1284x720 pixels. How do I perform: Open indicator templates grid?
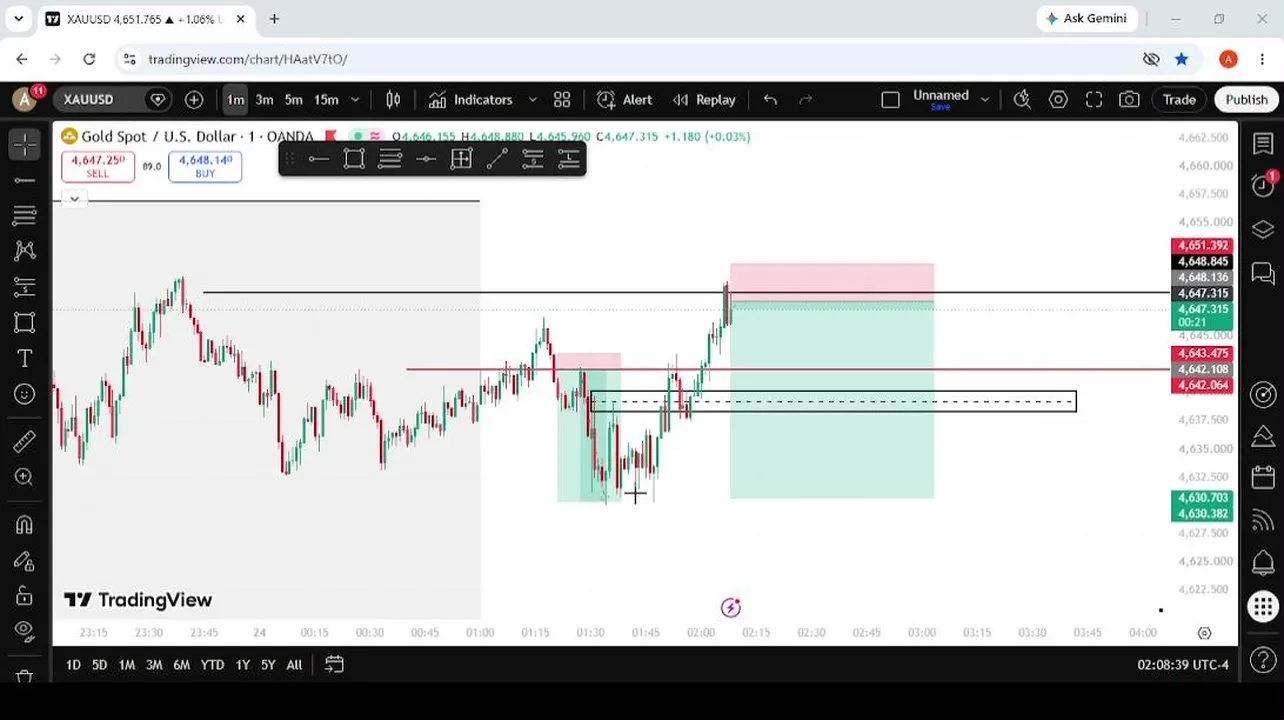[562, 99]
